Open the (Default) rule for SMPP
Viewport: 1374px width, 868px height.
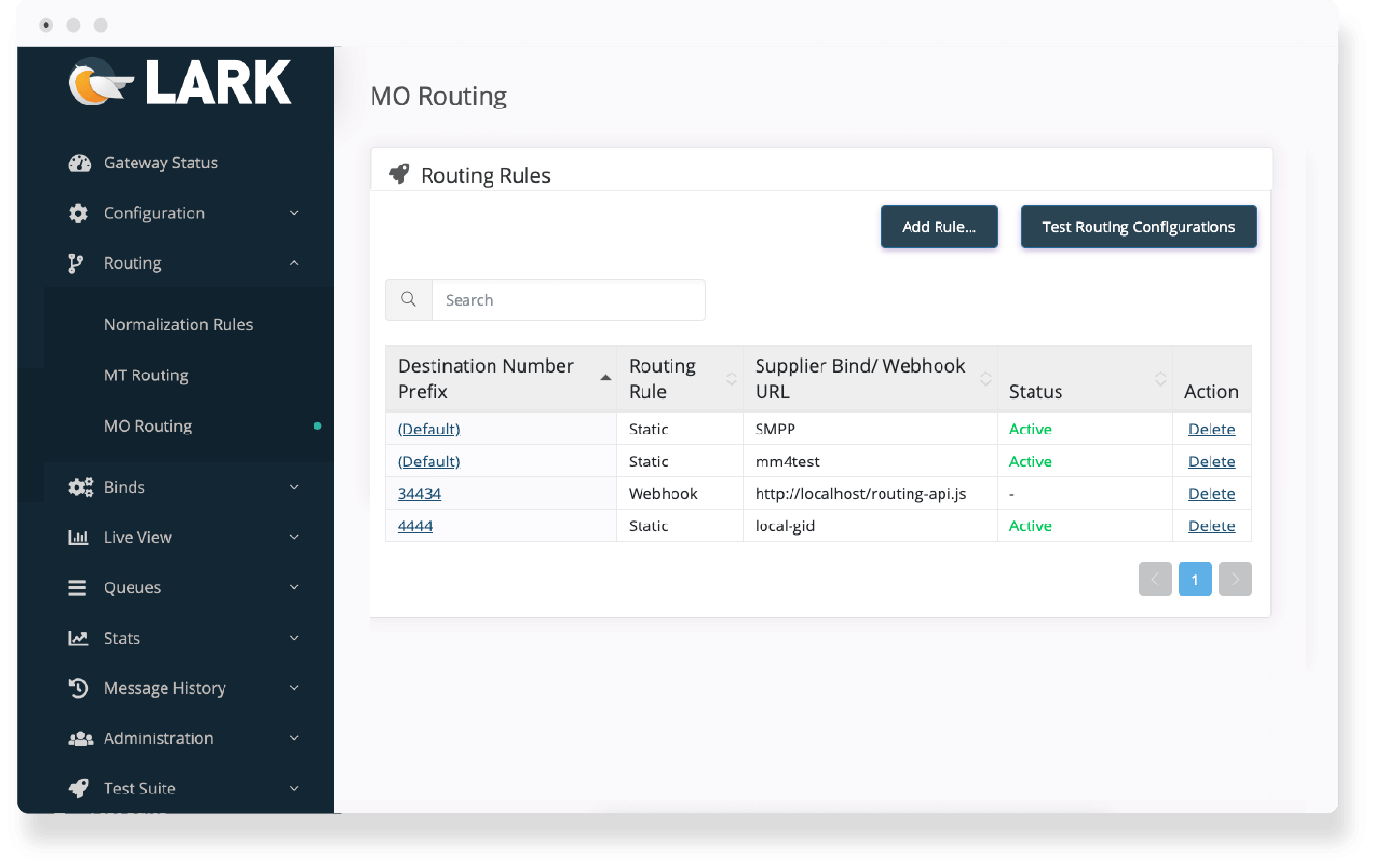point(429,429)
